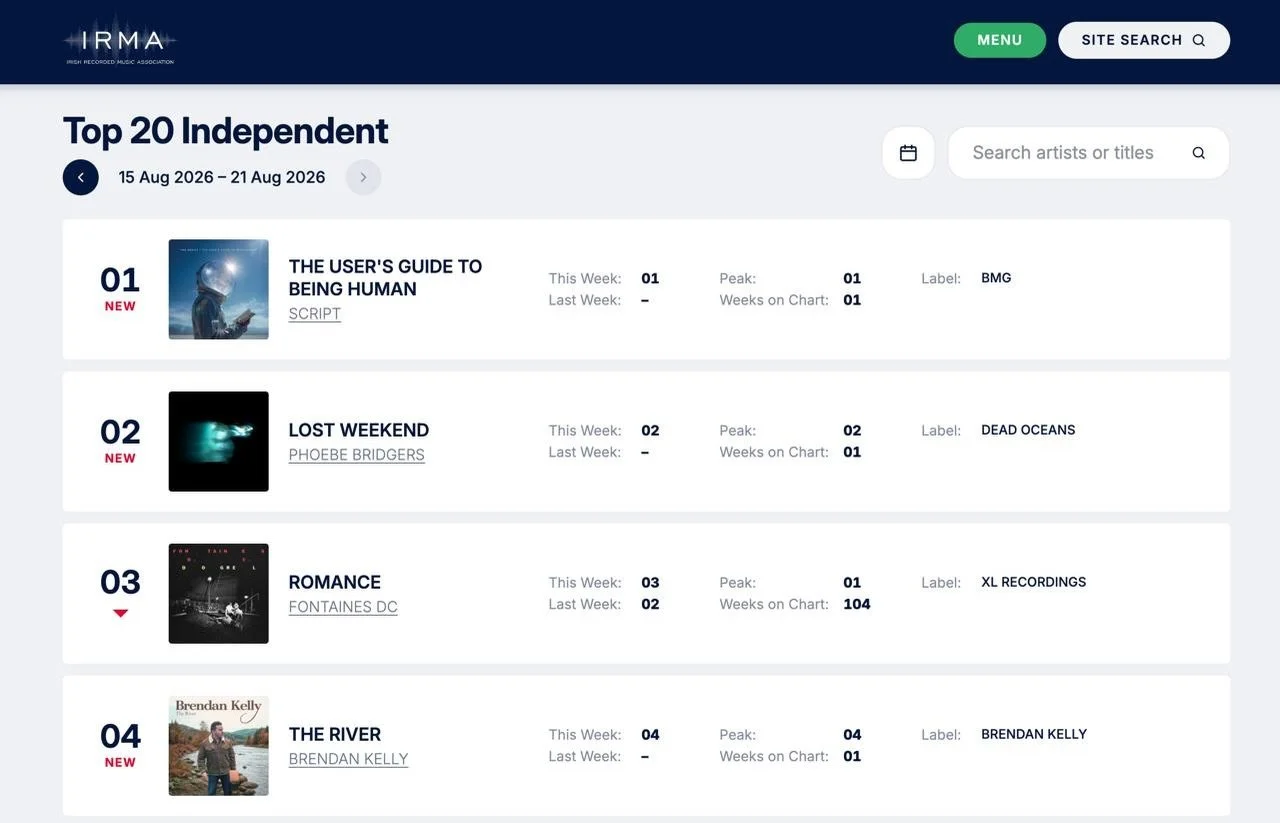Click the magnifier in artist search box
The height and width of the screenshot is (823, 1280).
click(1198, 153)
